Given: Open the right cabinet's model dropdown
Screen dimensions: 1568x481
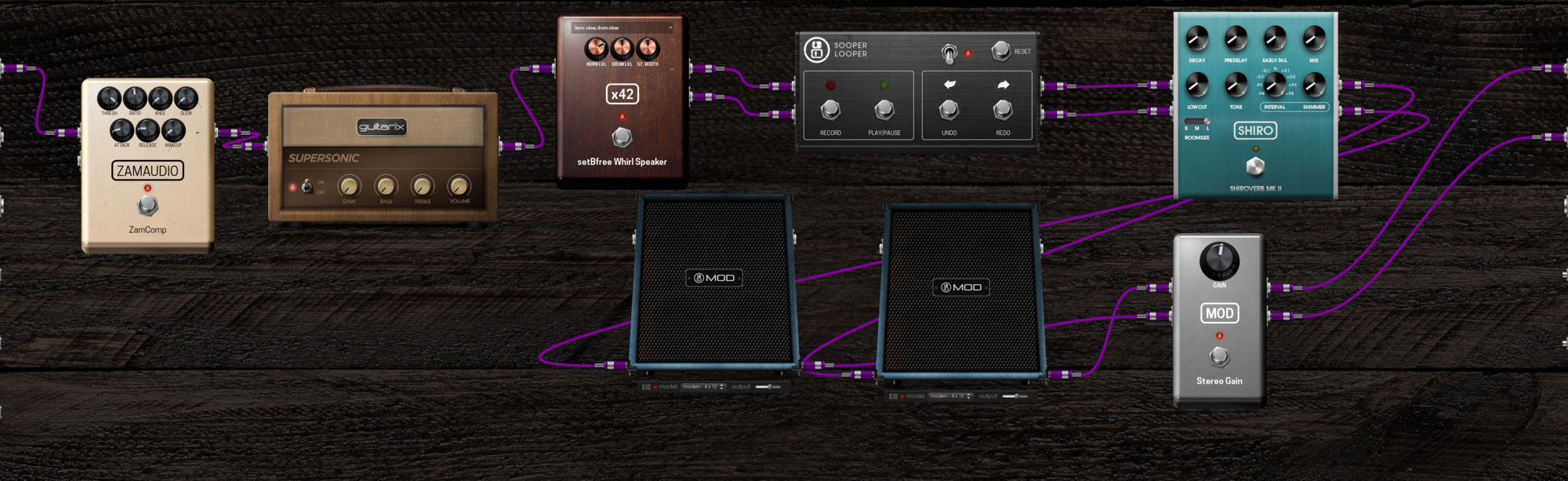Looking at the screenshot, I should tap(951, 396).
